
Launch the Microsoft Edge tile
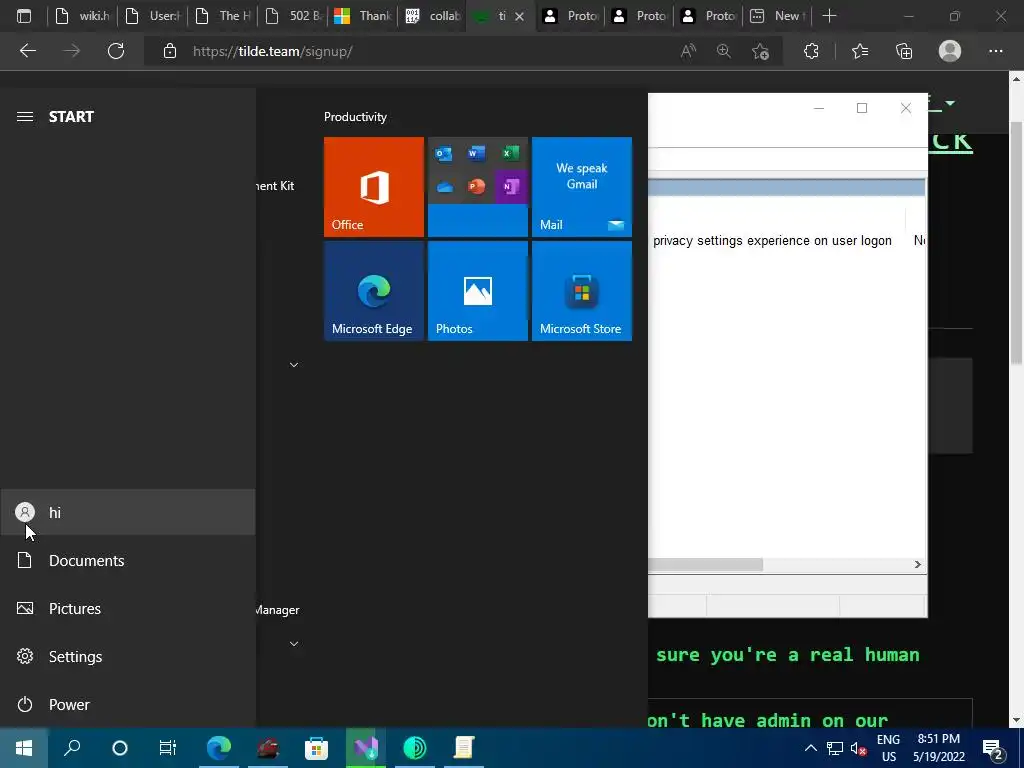coord(374,291)
